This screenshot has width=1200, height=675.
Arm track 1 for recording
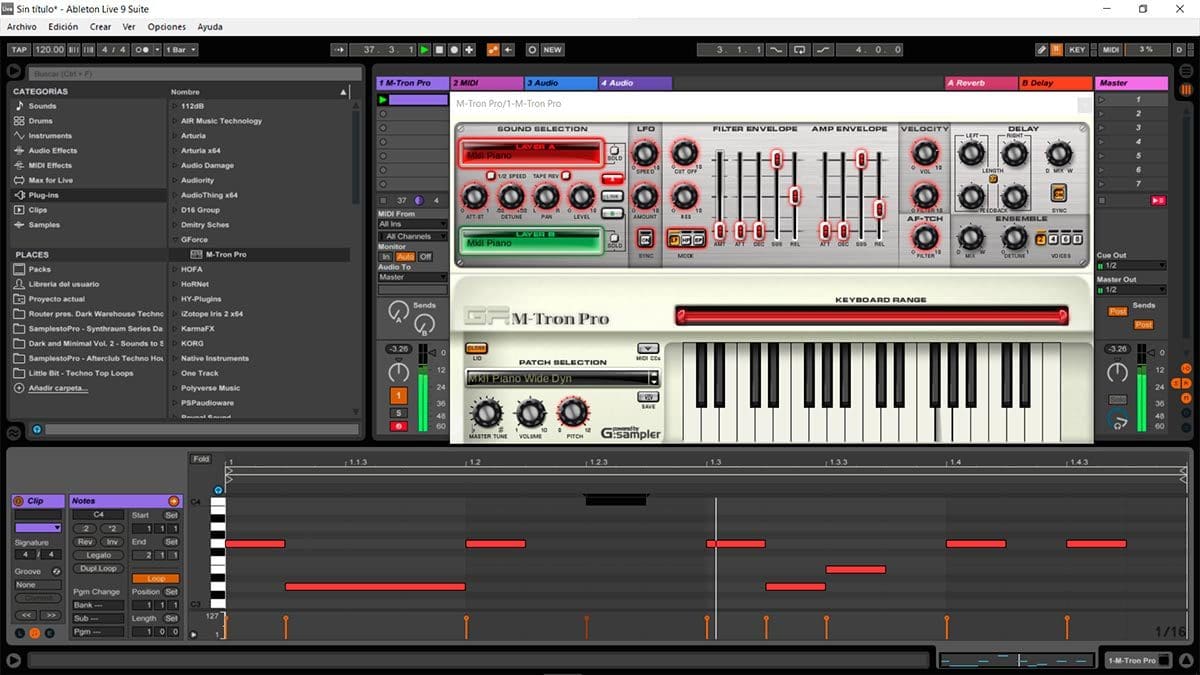pos(398,426)
